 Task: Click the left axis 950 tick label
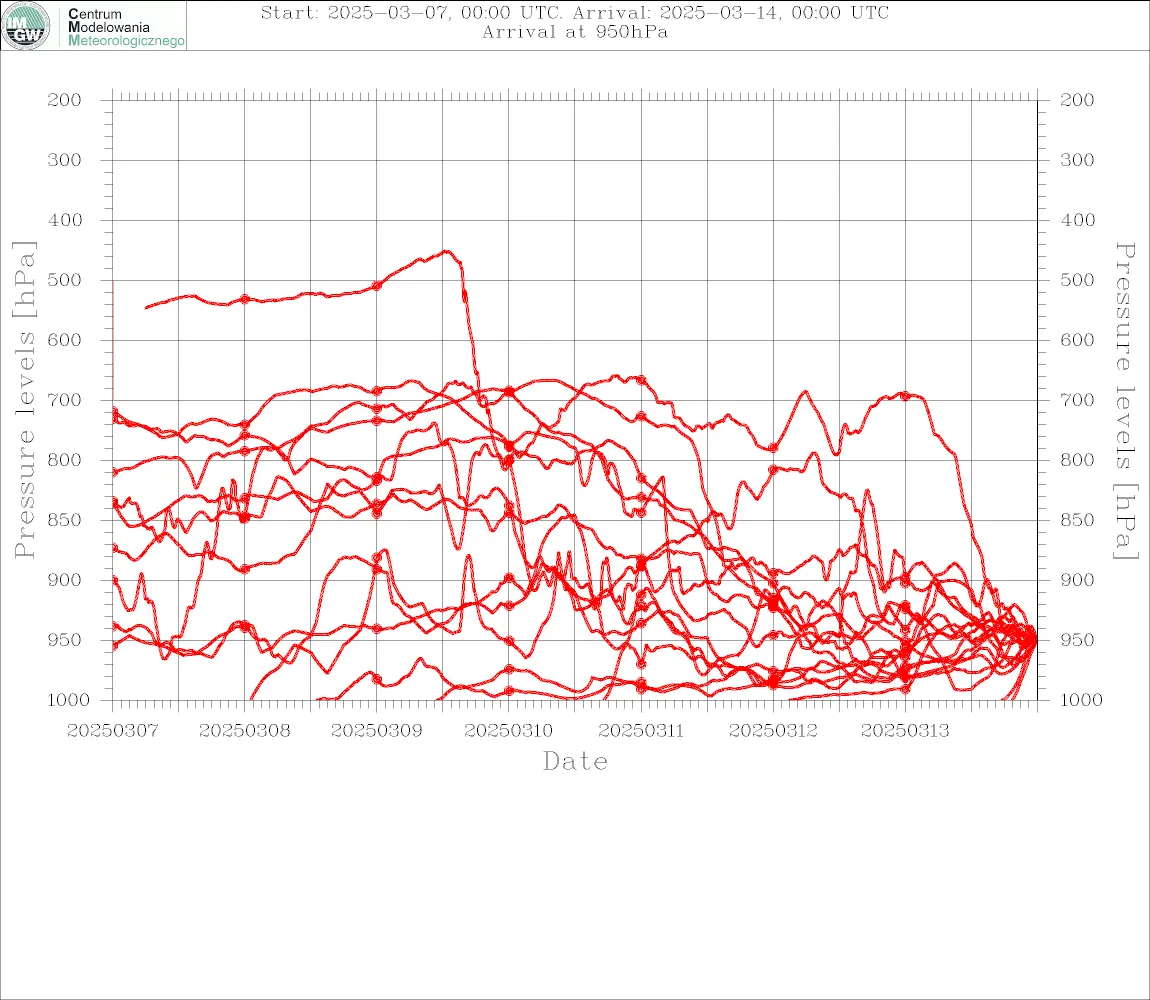(65, 640)
